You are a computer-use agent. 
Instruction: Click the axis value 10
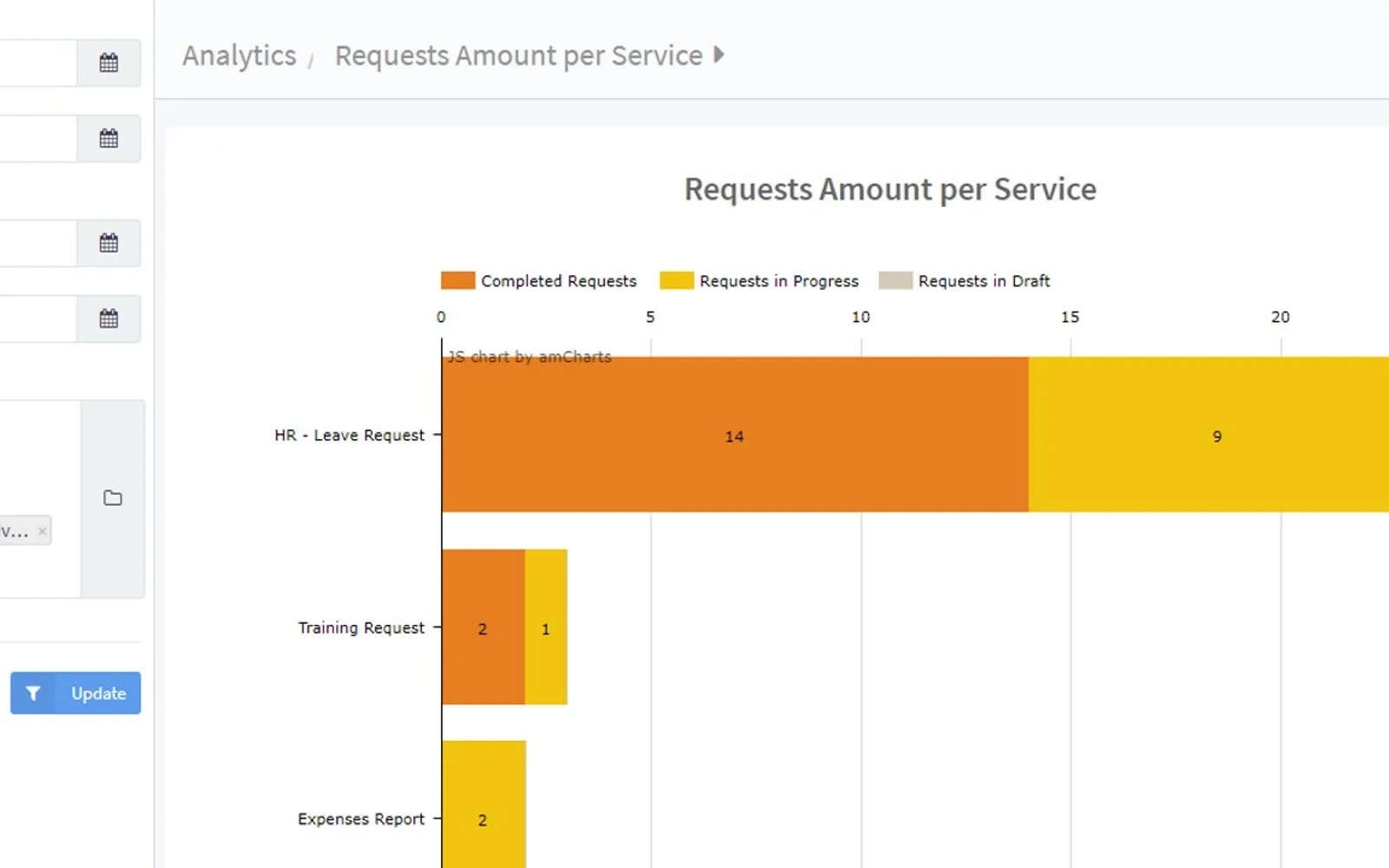(860, 318)
